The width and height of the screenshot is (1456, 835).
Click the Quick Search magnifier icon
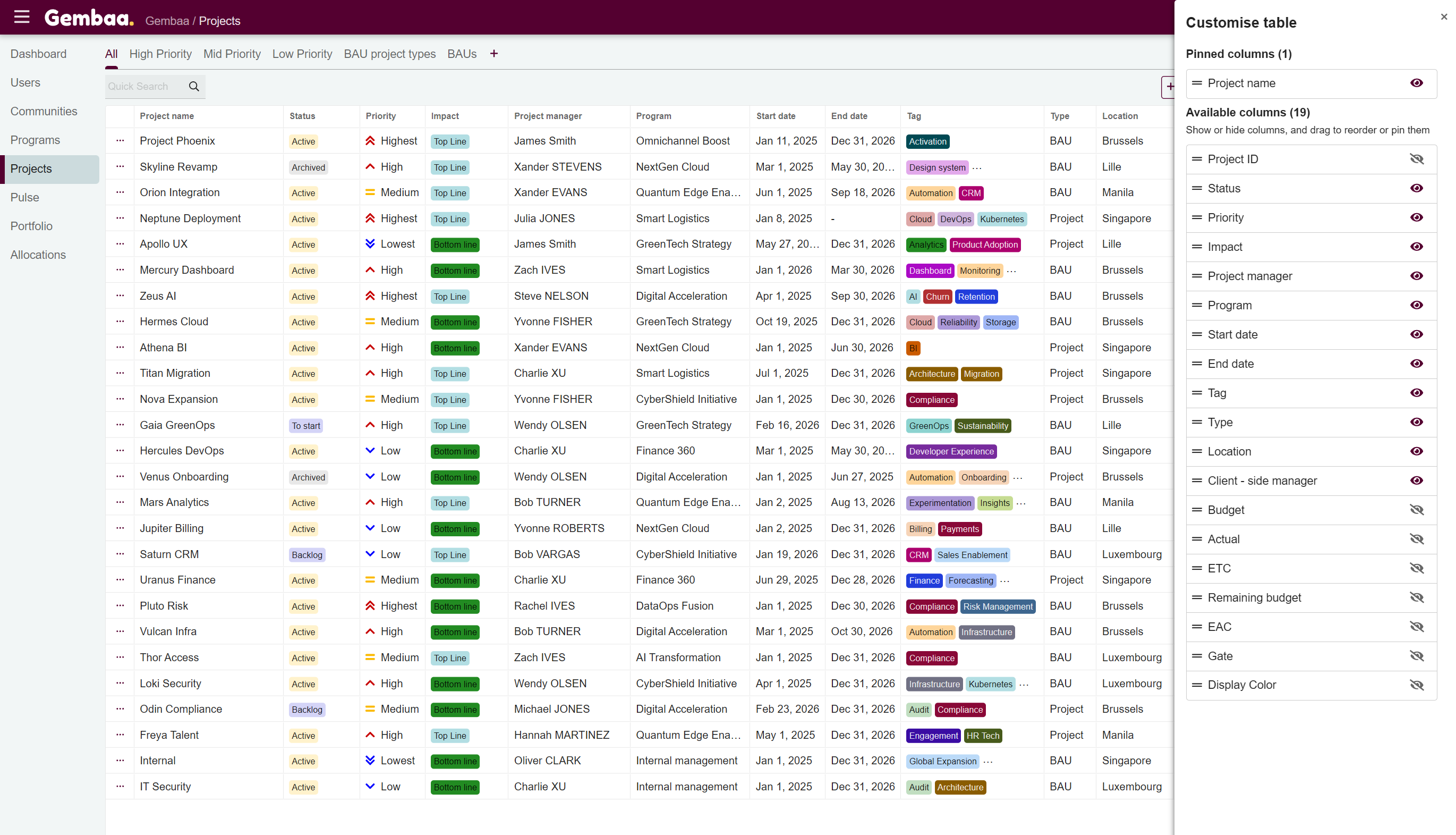click(x=194, y=87)
